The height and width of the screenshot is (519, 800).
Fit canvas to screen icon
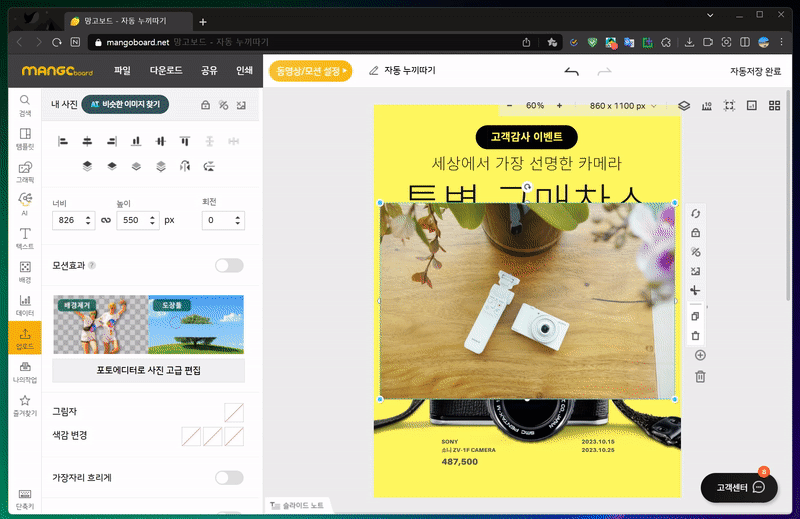[729, 106]
